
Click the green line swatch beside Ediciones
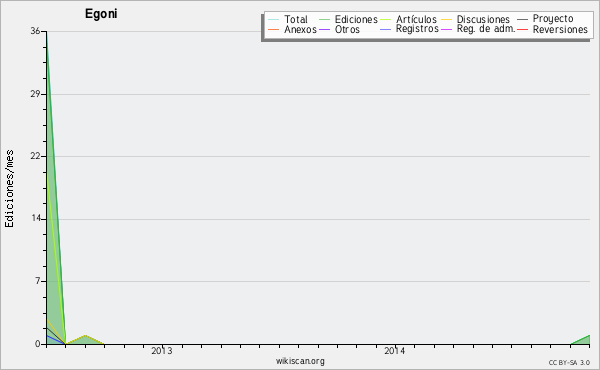point(324,19)
